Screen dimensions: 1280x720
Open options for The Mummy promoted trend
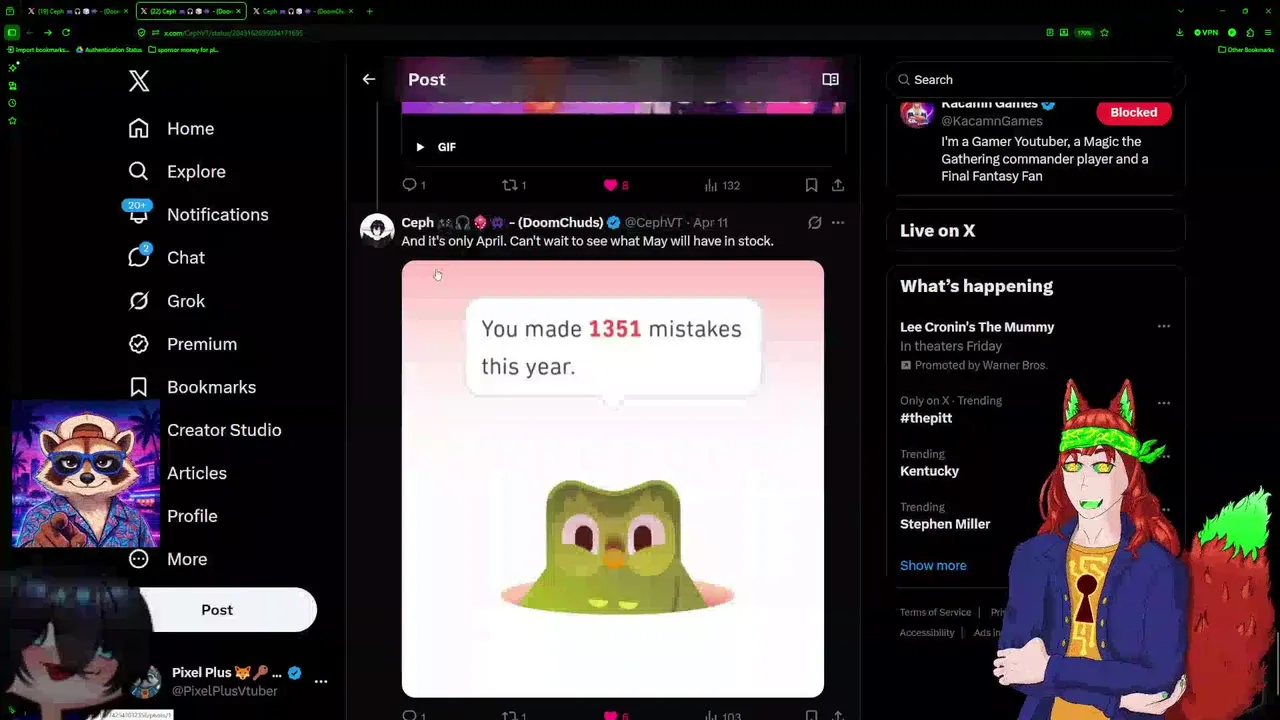pos(1164,326)
